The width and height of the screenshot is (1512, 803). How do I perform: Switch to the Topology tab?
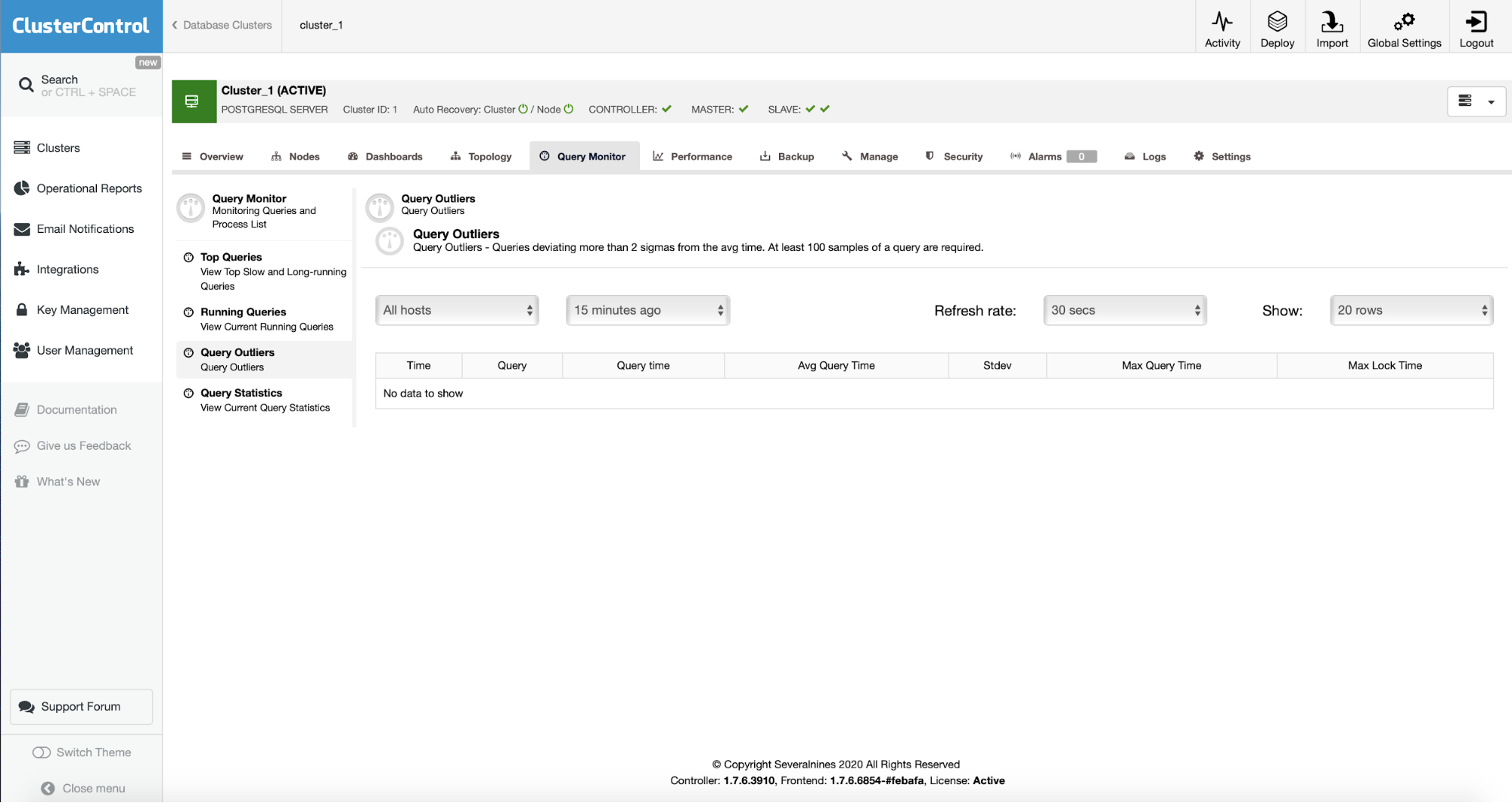tap(481, 157)
